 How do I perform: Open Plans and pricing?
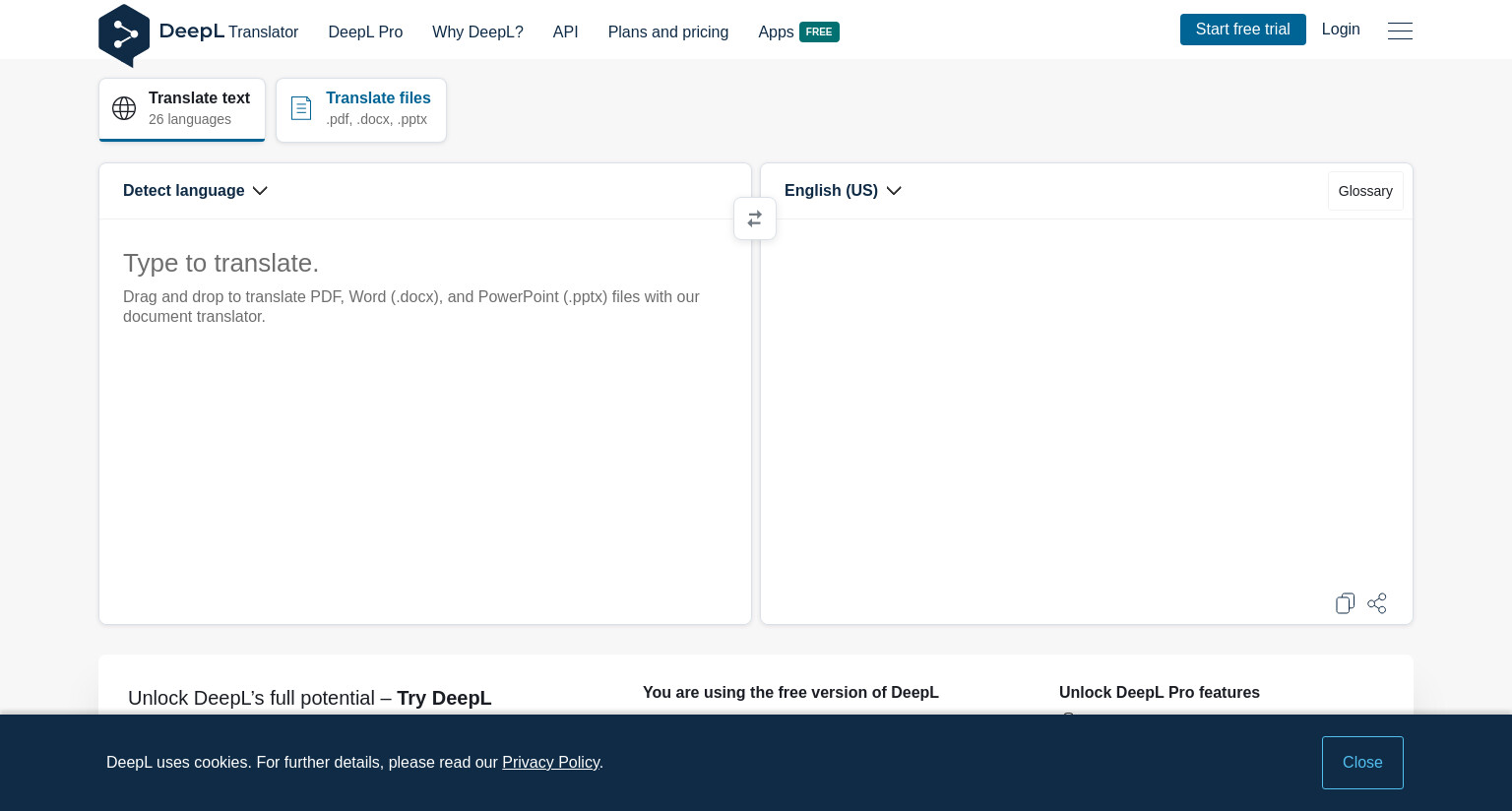tap(668, 31)
